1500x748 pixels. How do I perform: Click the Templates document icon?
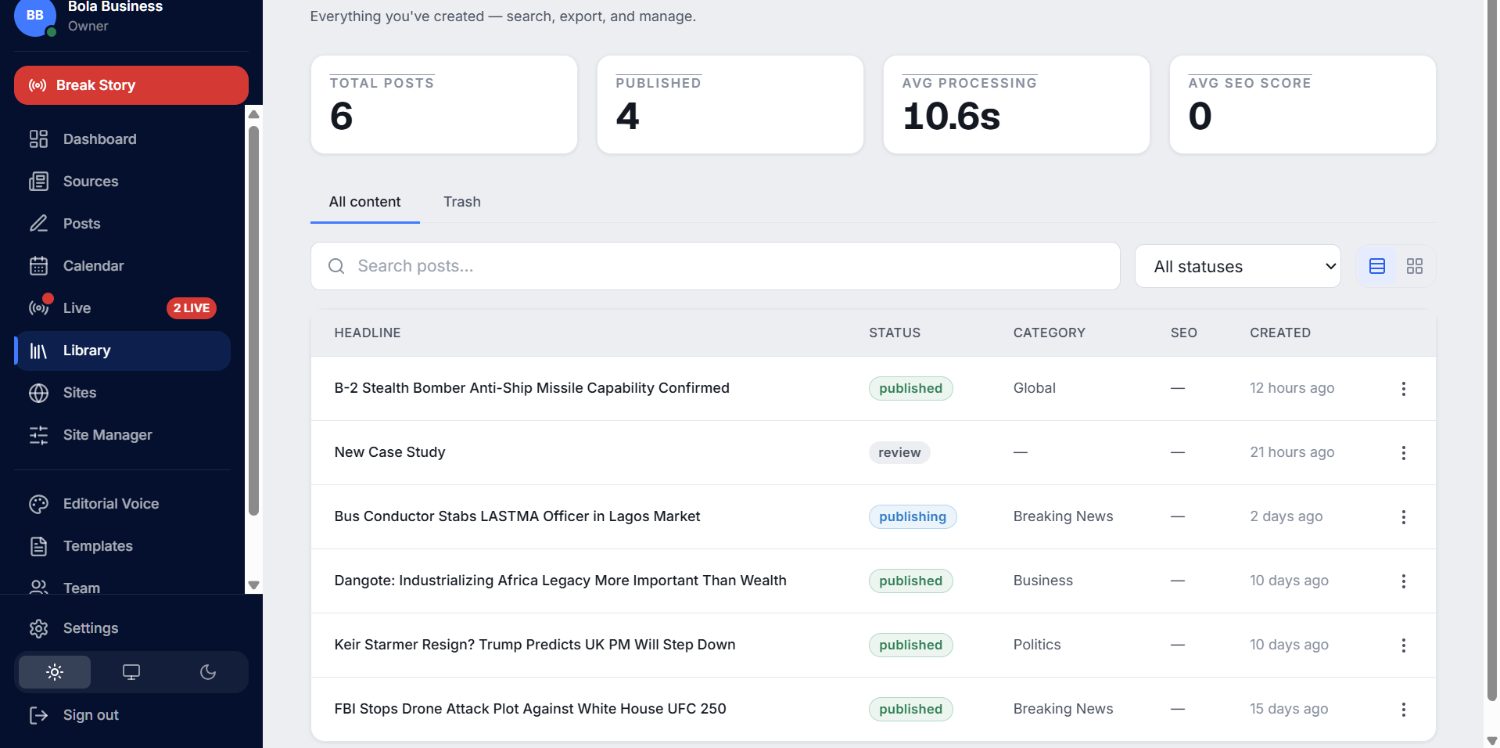[x=39, y=546]
